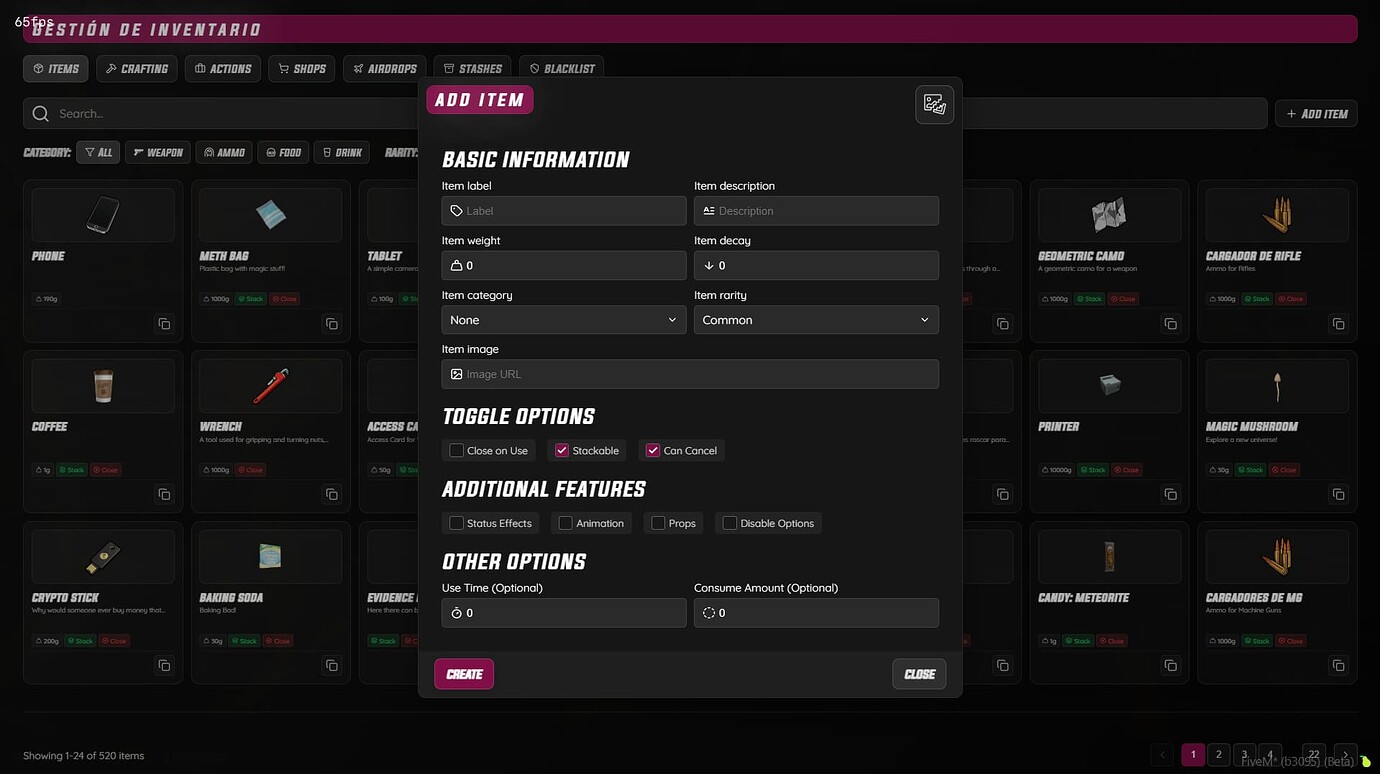
Task: Click the image picker icon in Add Item header
Action: pyautogui.click(x=933, y=103)
